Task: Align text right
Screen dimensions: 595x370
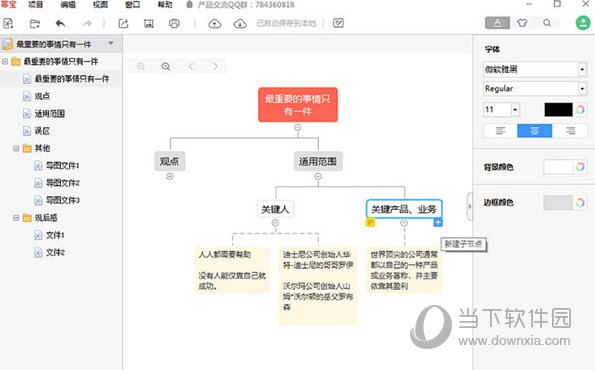Action: pos(570,131)
